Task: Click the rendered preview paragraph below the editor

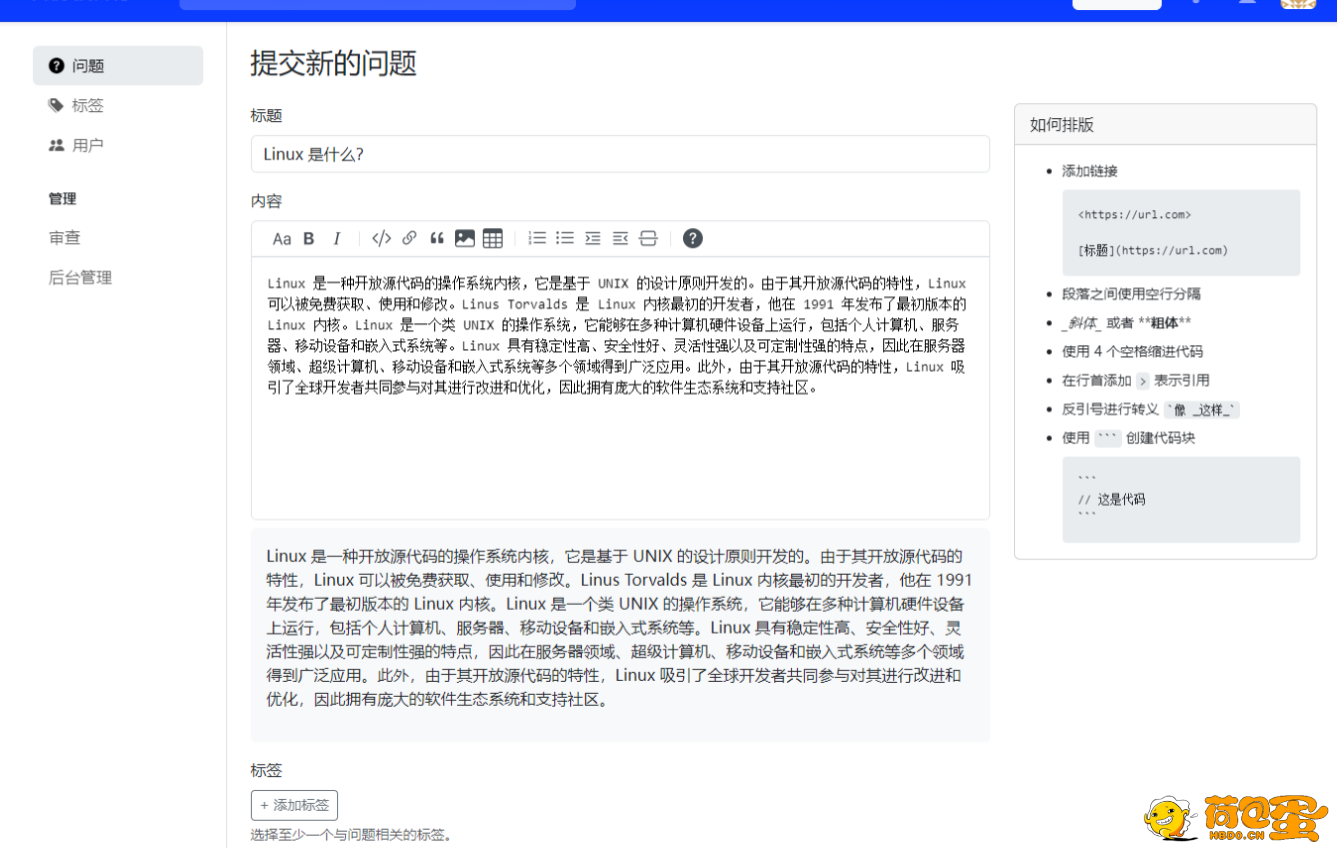Action: point(620,628)
